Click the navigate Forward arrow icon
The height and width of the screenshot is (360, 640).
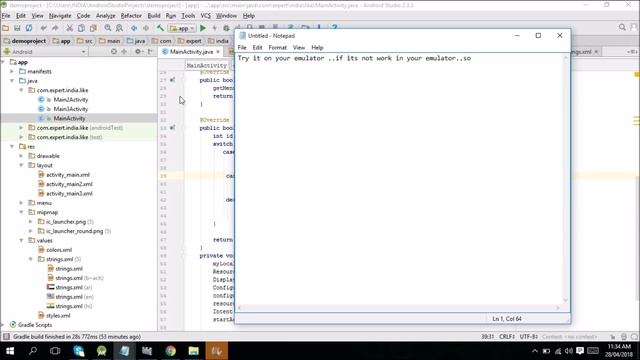tap(146, 28)
